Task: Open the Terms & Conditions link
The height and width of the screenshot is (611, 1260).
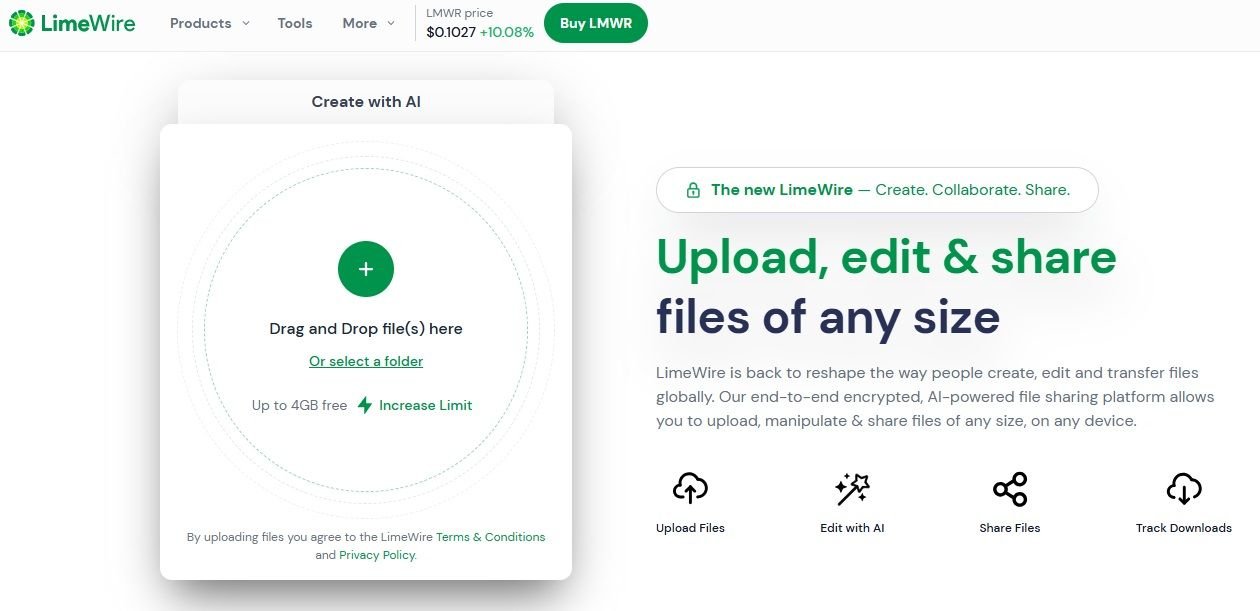Action: (x=491, y=537)
